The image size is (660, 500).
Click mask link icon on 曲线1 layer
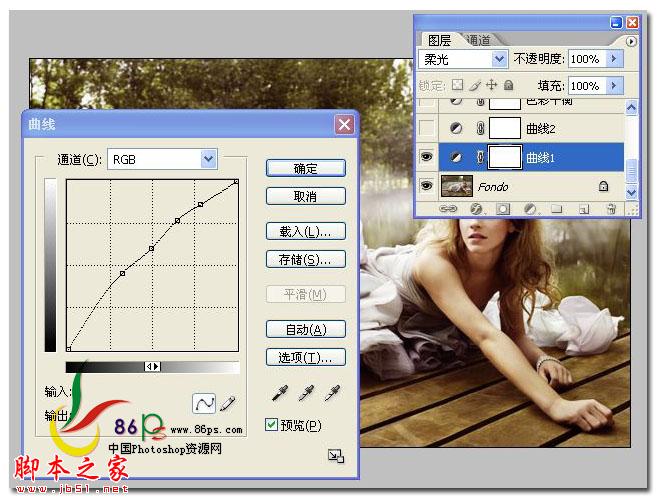point(480,157)
